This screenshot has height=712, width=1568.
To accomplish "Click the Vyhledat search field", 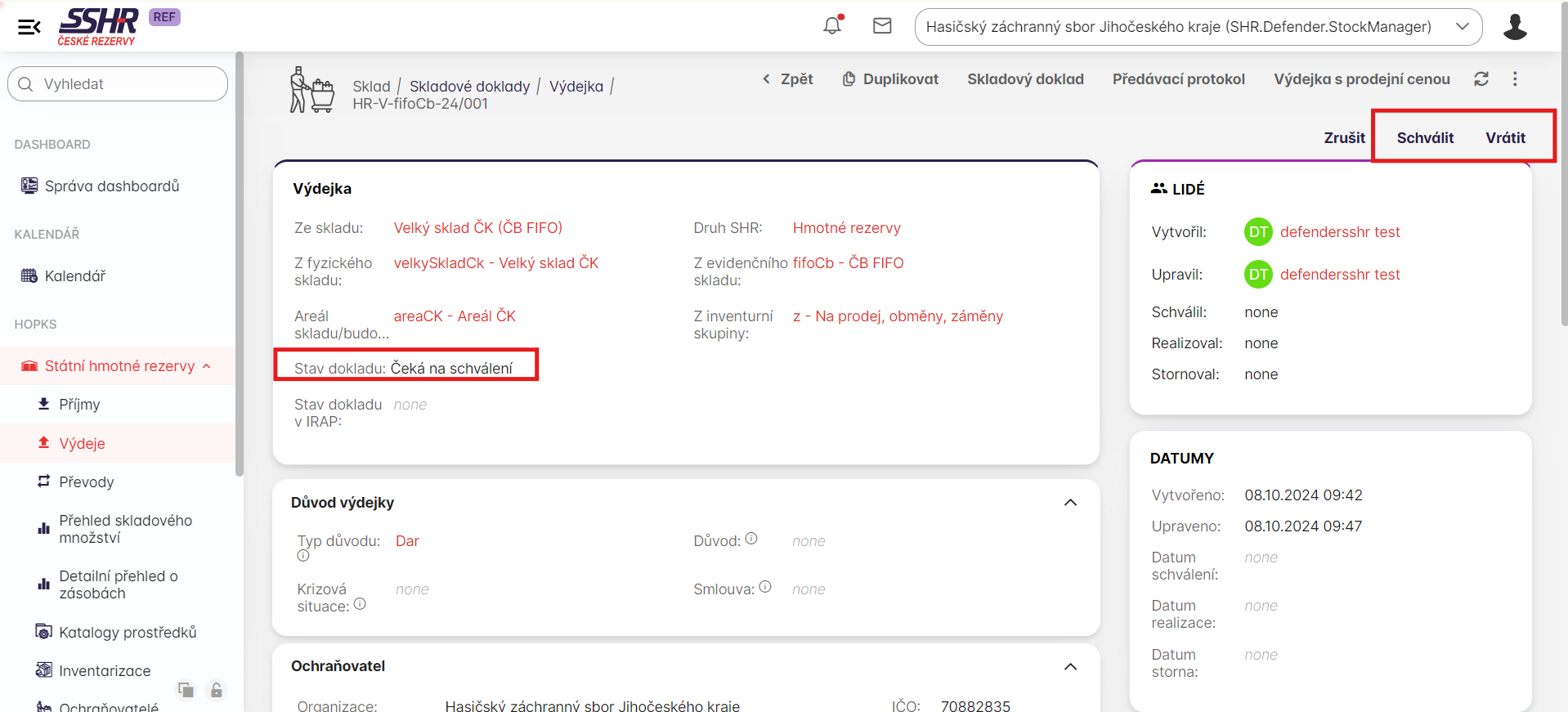I will [x=118, y=84].
